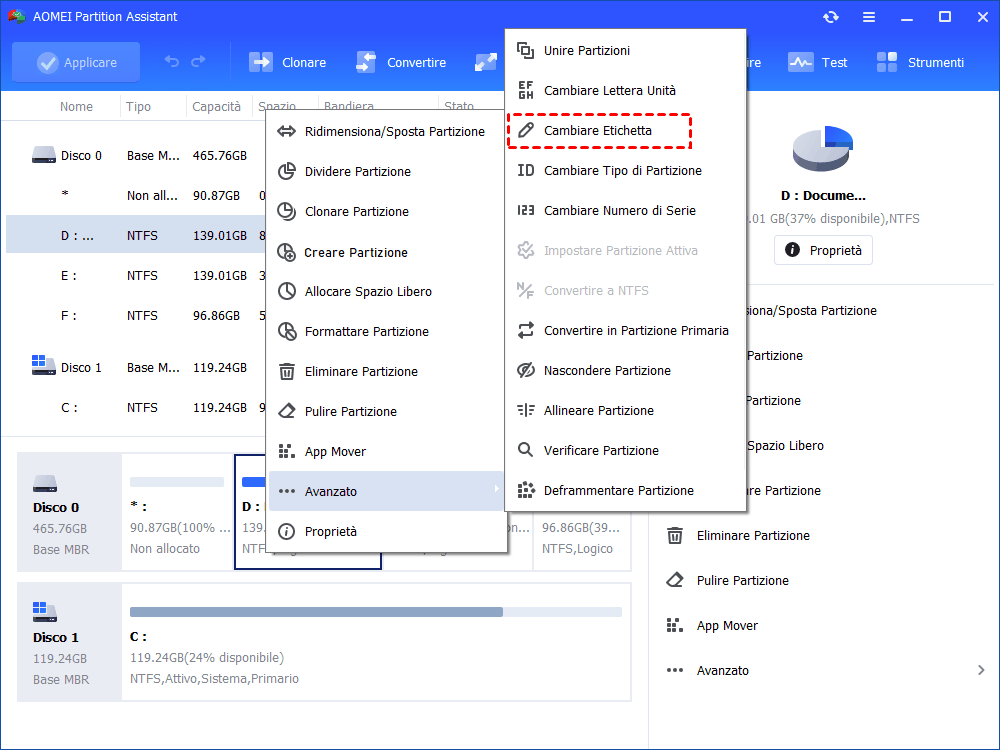This screenshot has height=750, width=1000.
Task: Click hidden-eye icon beside Nascondere Partizione
Action: [526, 371]
